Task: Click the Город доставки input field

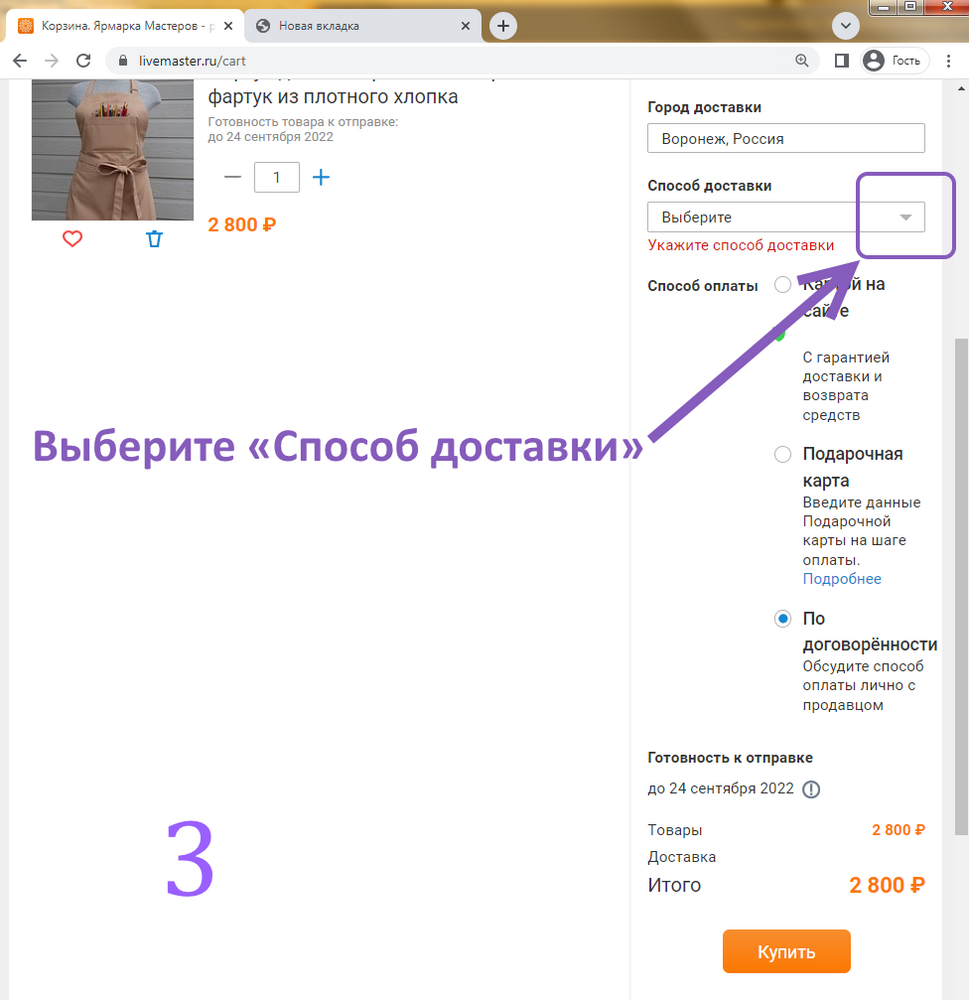Action: point(786,138)
